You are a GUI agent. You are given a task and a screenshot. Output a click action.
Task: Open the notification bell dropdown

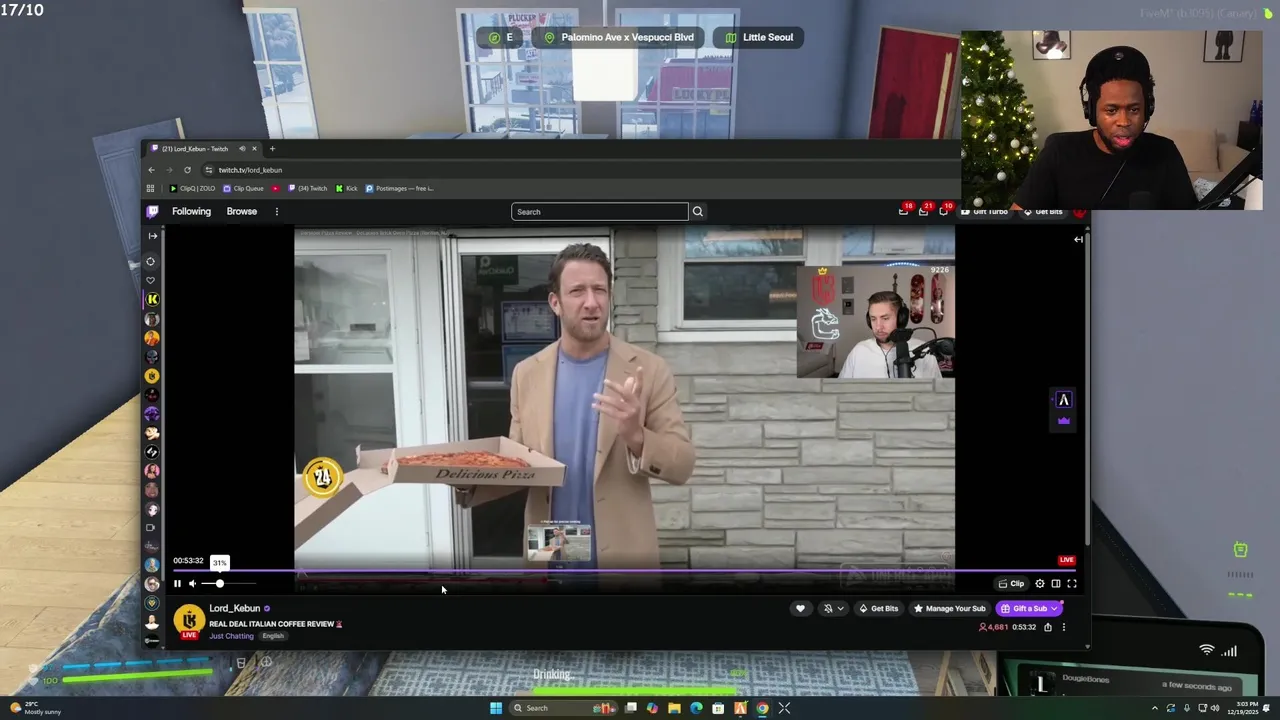click(833, 608)
